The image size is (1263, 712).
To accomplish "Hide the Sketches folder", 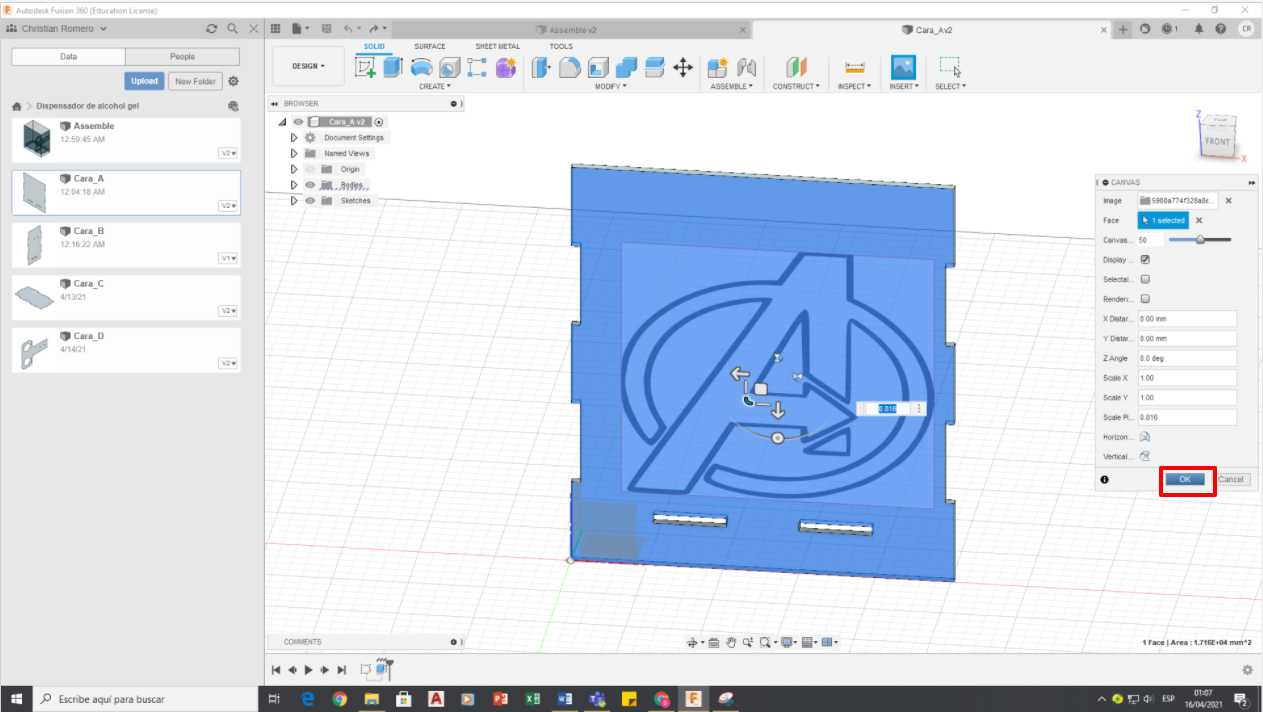I will tap(310, 201).
